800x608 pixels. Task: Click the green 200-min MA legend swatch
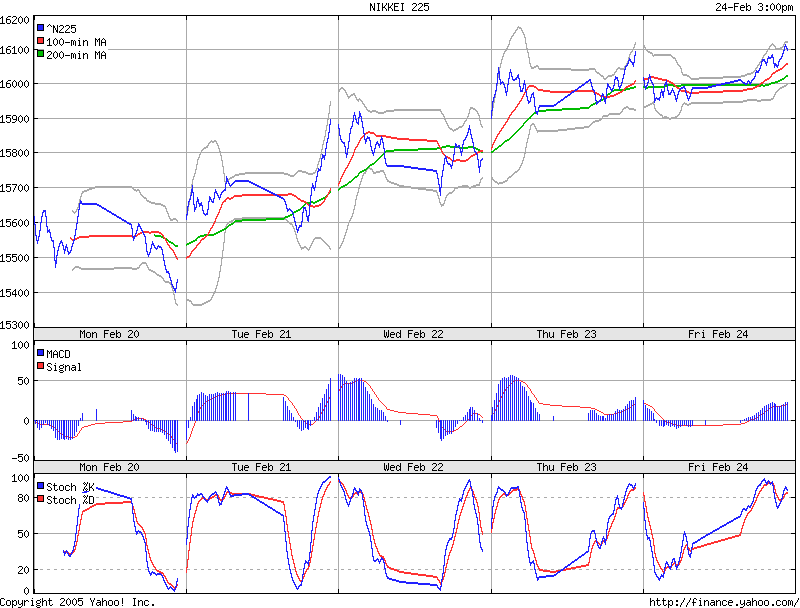tap(40, 54)
